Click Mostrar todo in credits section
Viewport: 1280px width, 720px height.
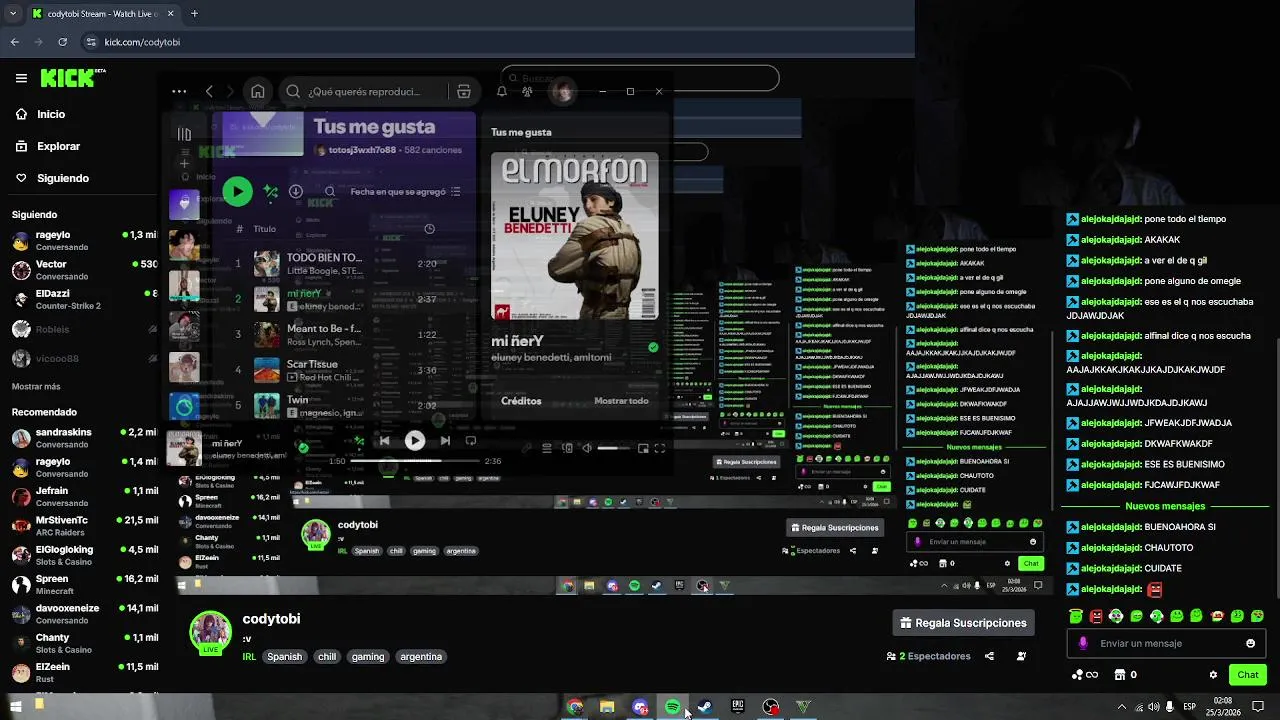coord(621,401)
